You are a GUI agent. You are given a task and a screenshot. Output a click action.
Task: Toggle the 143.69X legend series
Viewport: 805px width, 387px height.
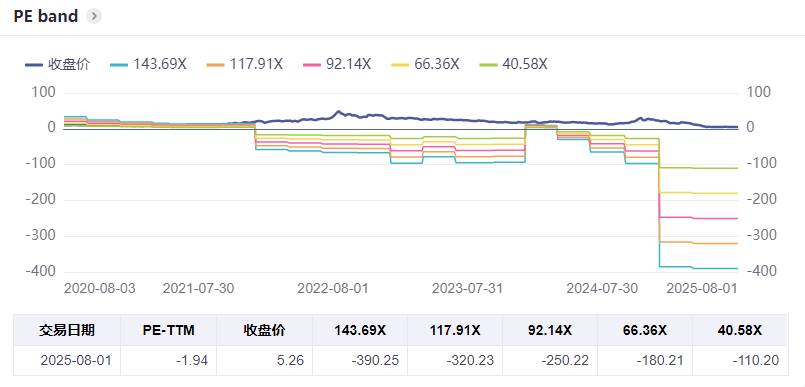pyautogui.click(x=148, y=65)
